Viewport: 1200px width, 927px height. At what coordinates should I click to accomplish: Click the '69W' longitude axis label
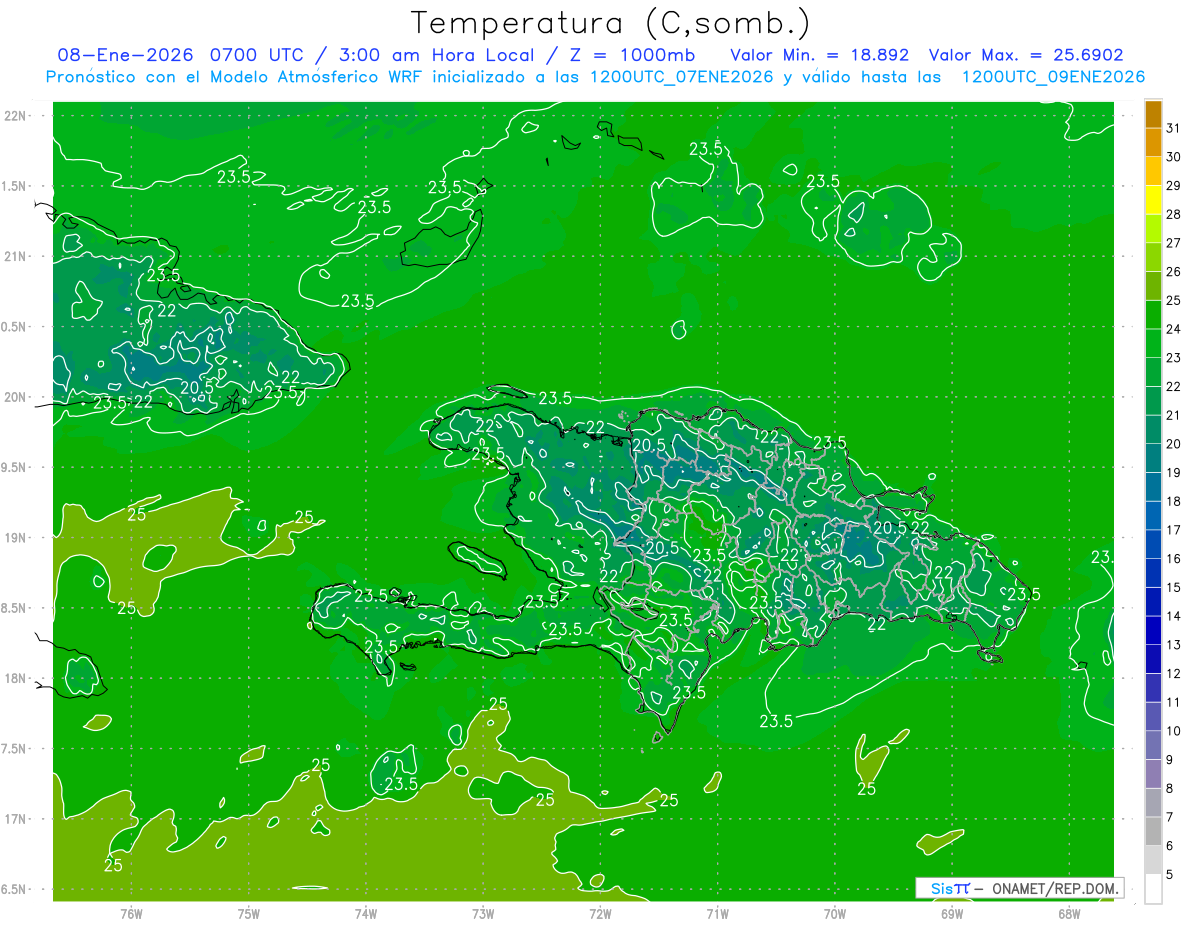[x=952, y=913]
